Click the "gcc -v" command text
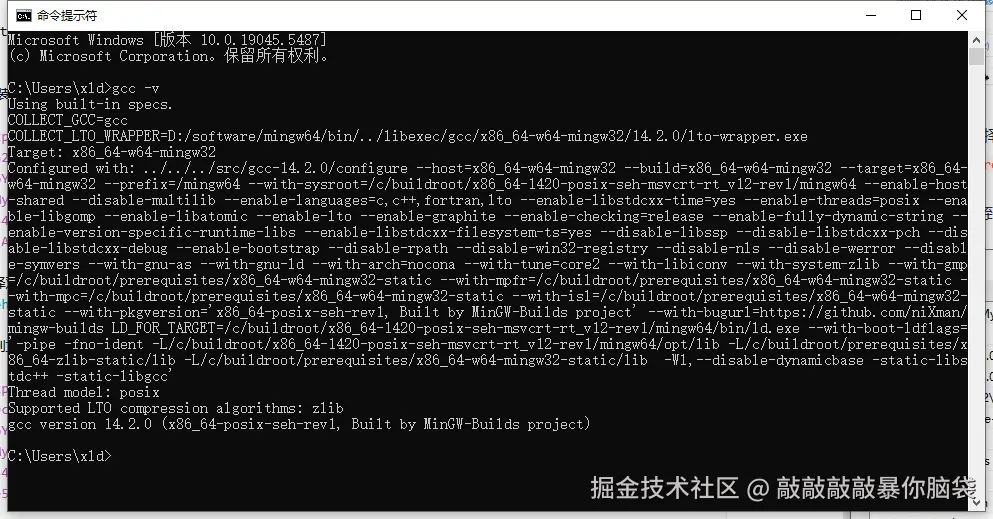 click(136, 88)
